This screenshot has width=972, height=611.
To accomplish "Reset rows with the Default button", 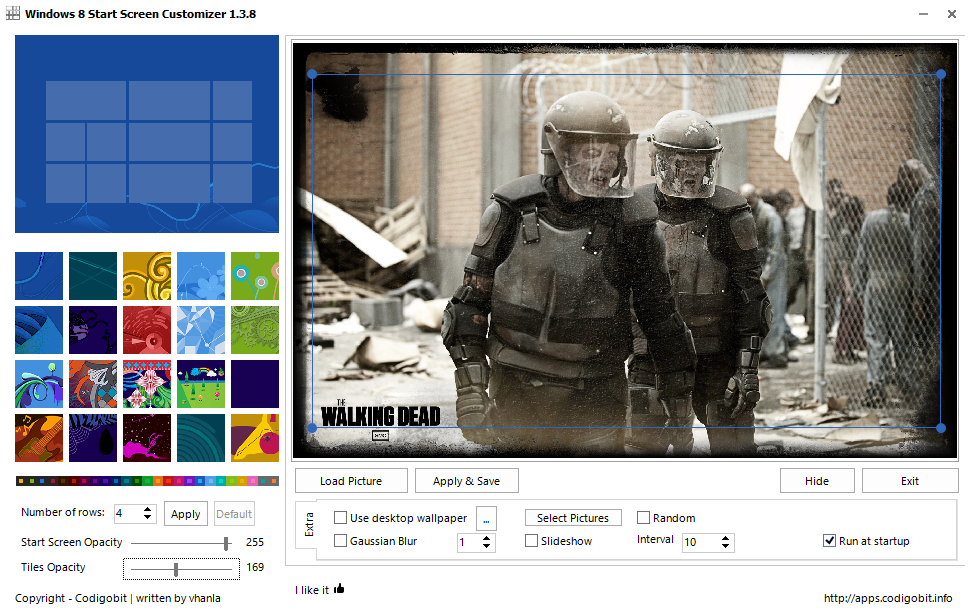I will 234,514.
